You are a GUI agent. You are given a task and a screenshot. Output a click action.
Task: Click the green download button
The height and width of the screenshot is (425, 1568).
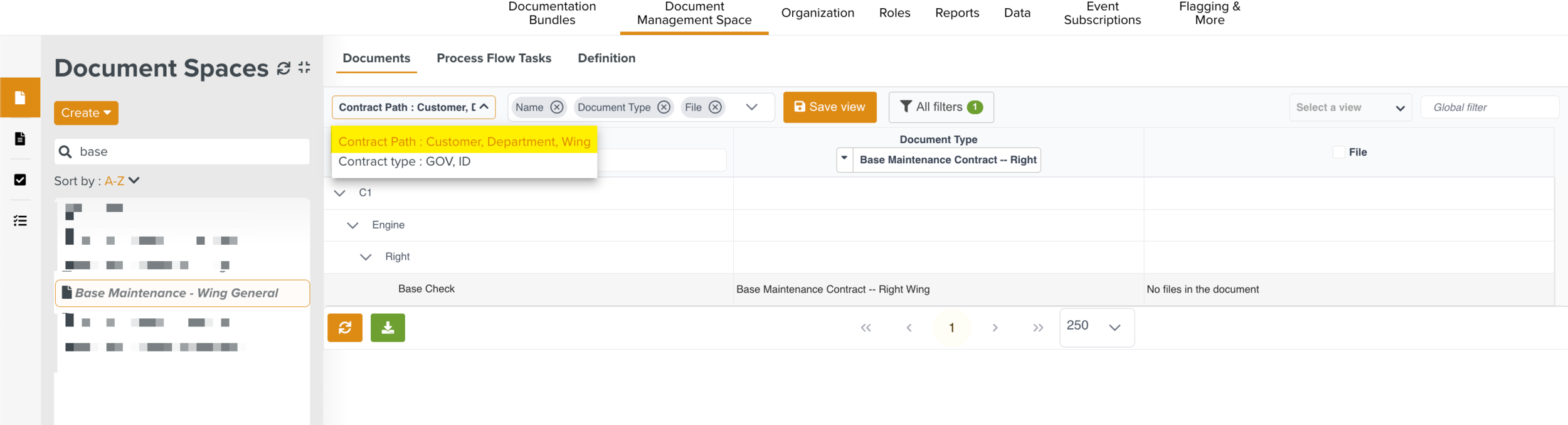[x=388, y=328]
